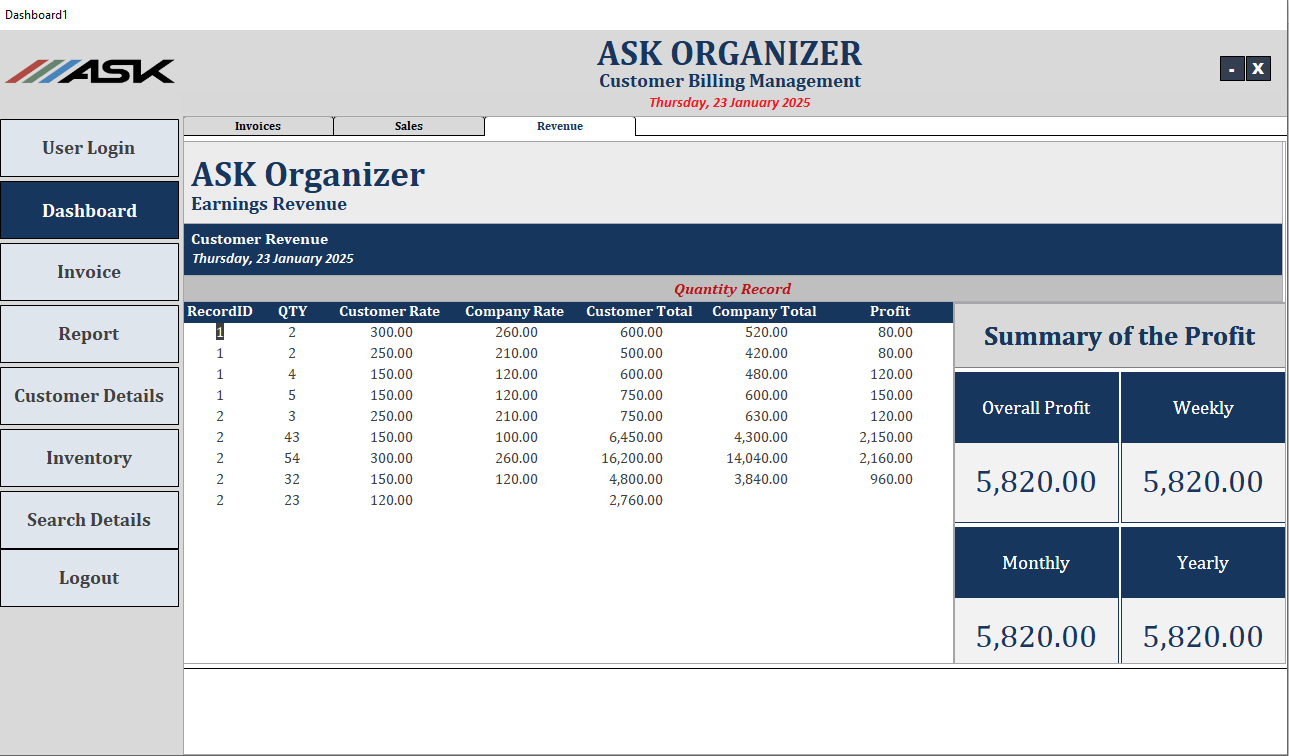Open the Report section
This screenshot has width=1289, height=756.
click(x=89, y=334)
